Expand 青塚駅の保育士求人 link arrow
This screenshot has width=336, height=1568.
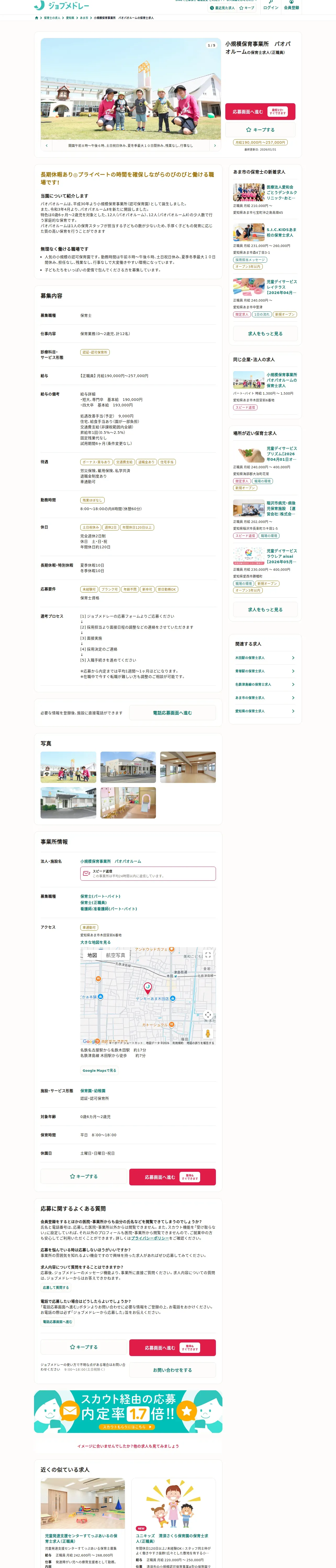[x=293, y=671]
